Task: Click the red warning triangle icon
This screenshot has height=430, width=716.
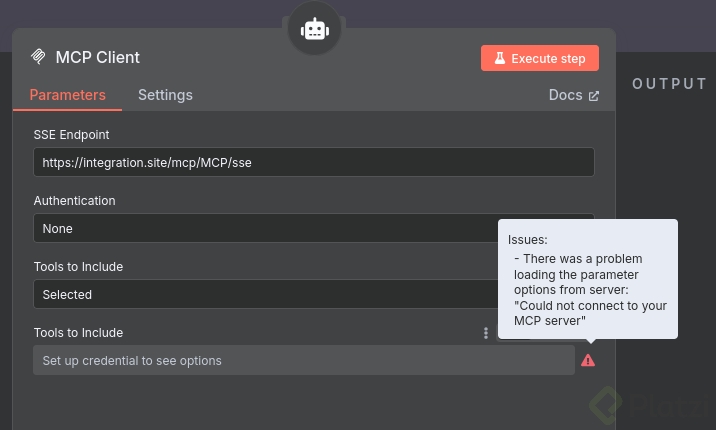Action: (588, 360)
